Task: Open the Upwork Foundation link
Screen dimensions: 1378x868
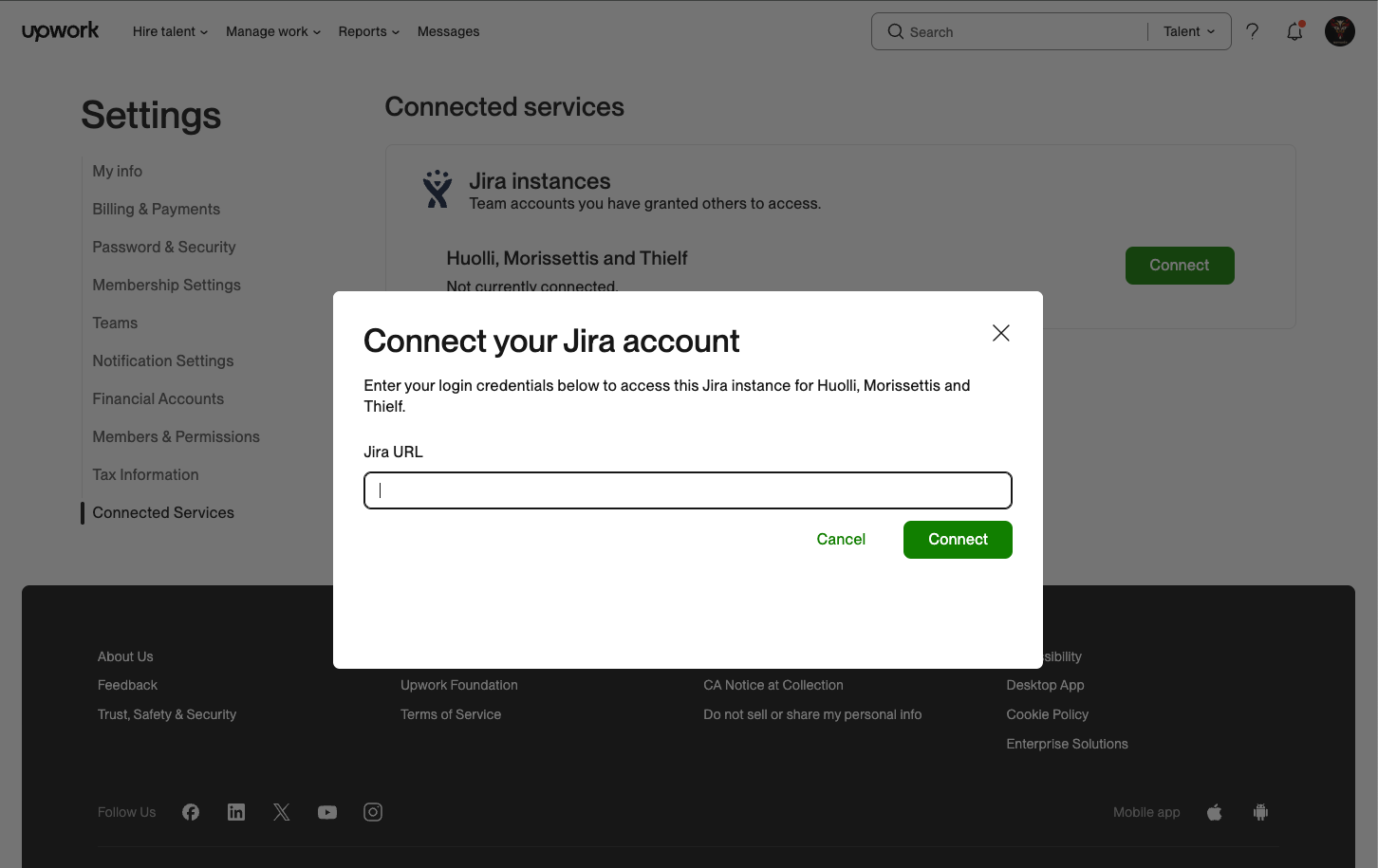Action: pyautogui.click(x=459, y=685)
